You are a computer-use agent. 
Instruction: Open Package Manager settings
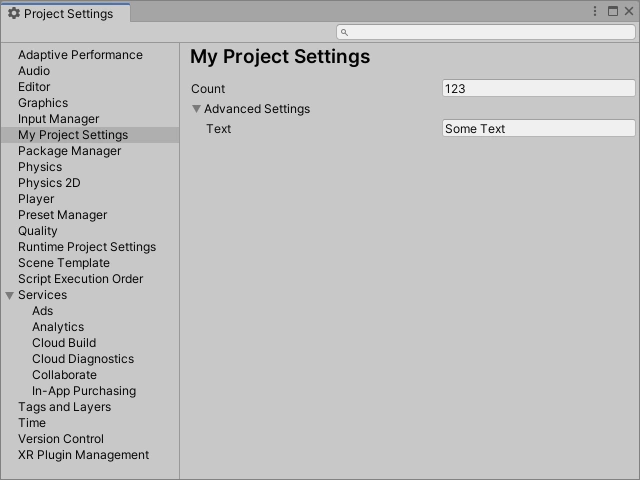[x=69, y=151]
